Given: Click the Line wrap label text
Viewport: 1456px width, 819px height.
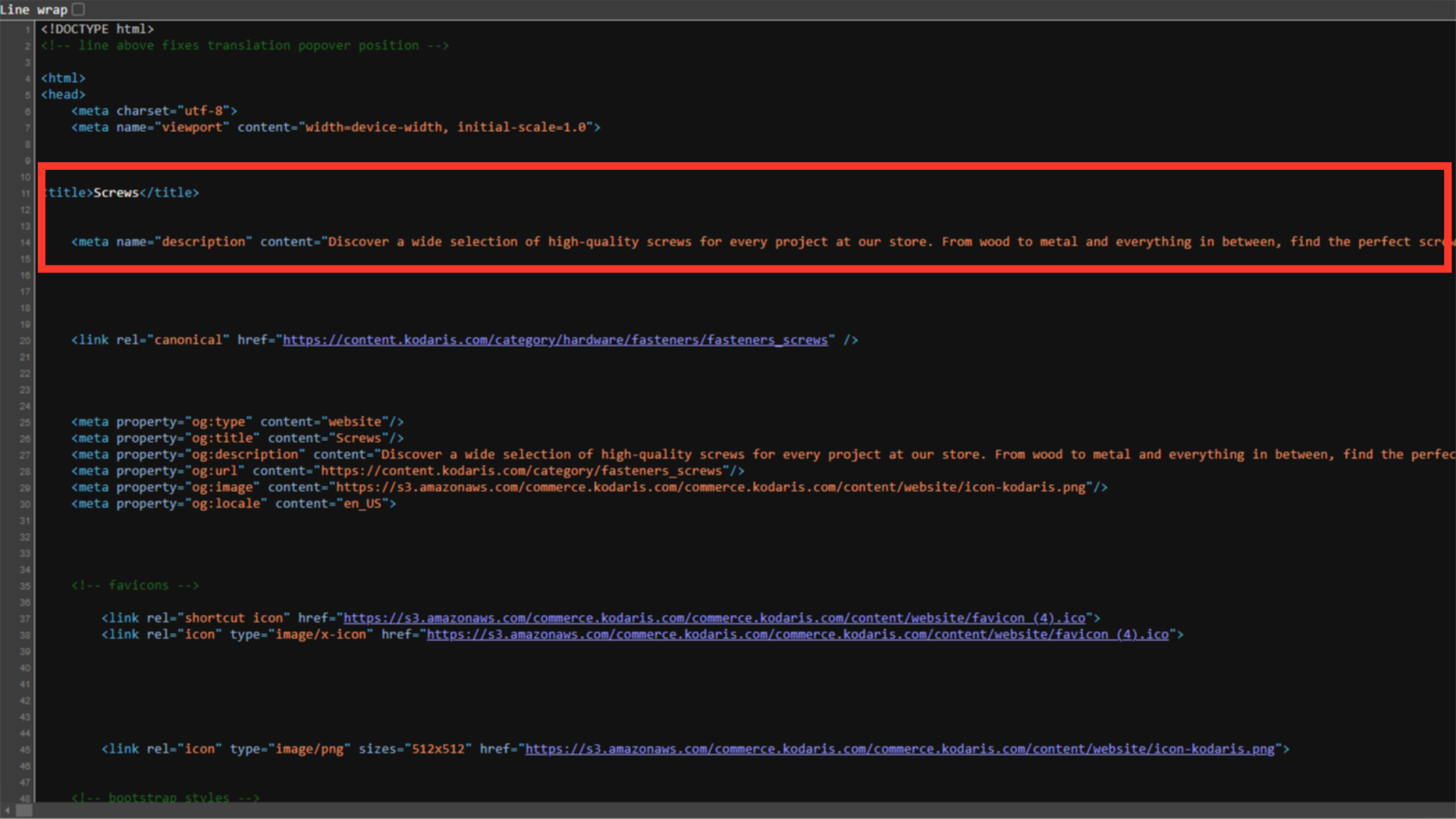Looking at the screenshot, I should pyautogui.click(x=34, y=10).
